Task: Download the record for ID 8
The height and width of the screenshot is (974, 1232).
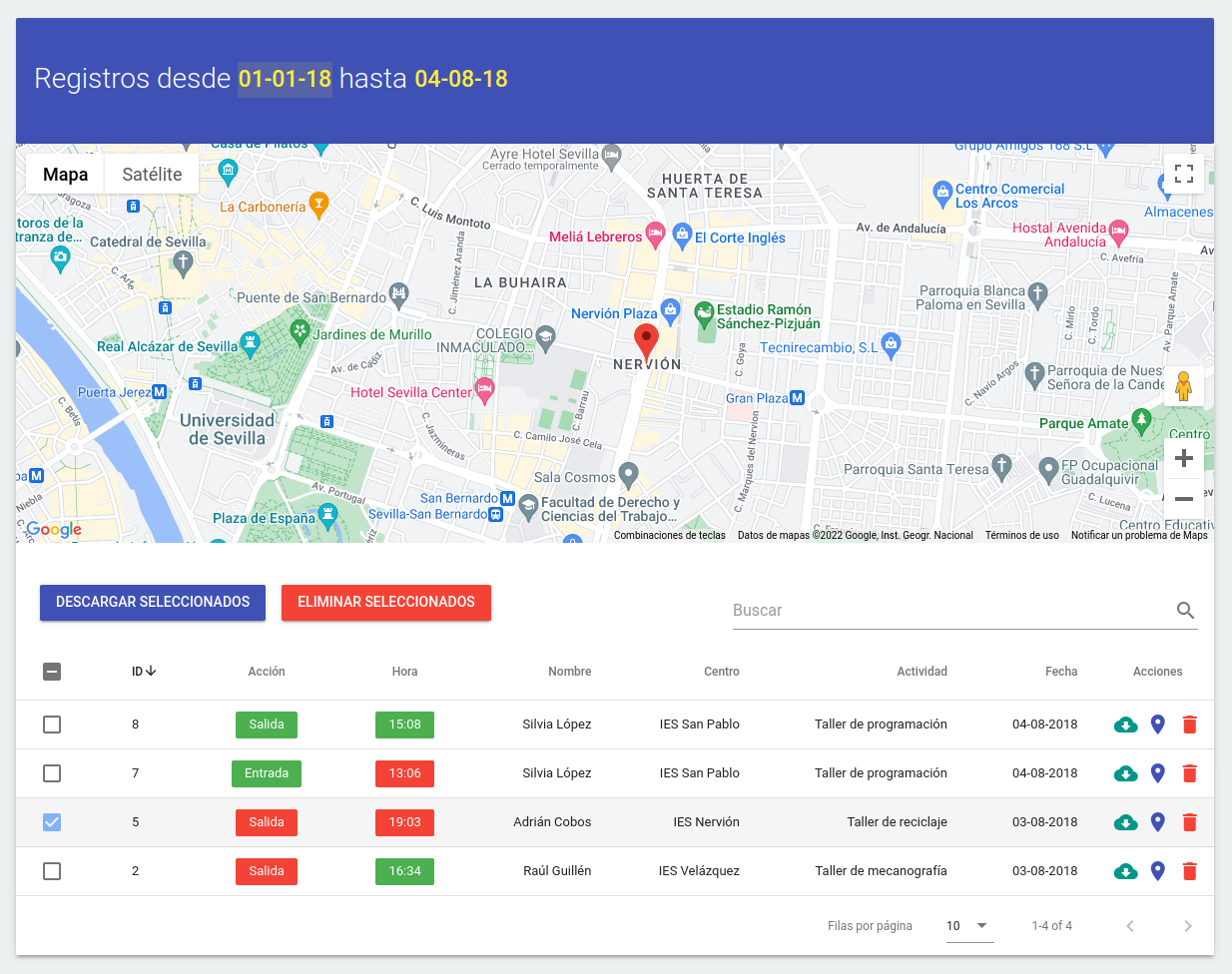Action: click(x=1125, y=725)
